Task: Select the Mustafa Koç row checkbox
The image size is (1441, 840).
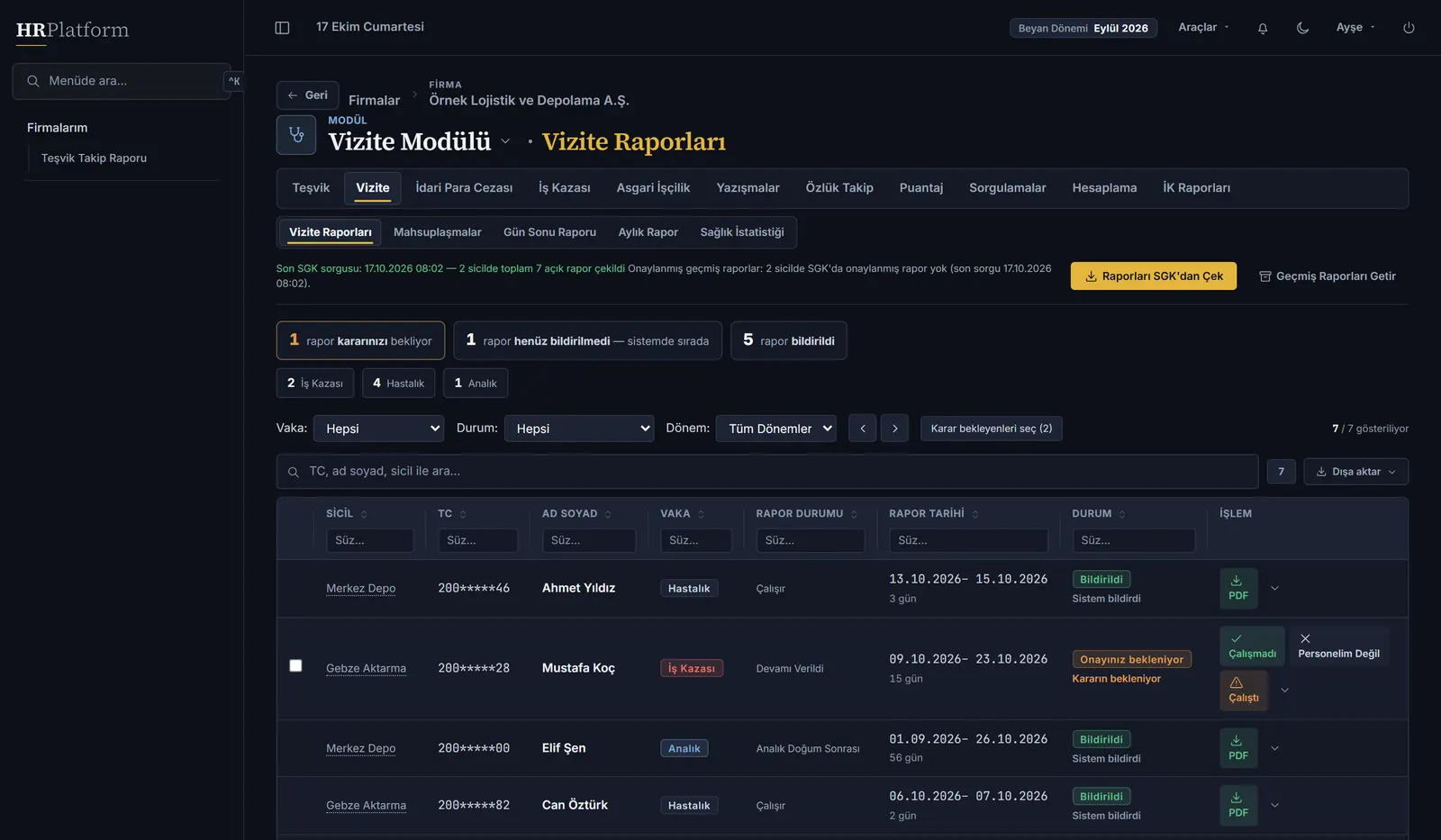Action: [295, 666]
